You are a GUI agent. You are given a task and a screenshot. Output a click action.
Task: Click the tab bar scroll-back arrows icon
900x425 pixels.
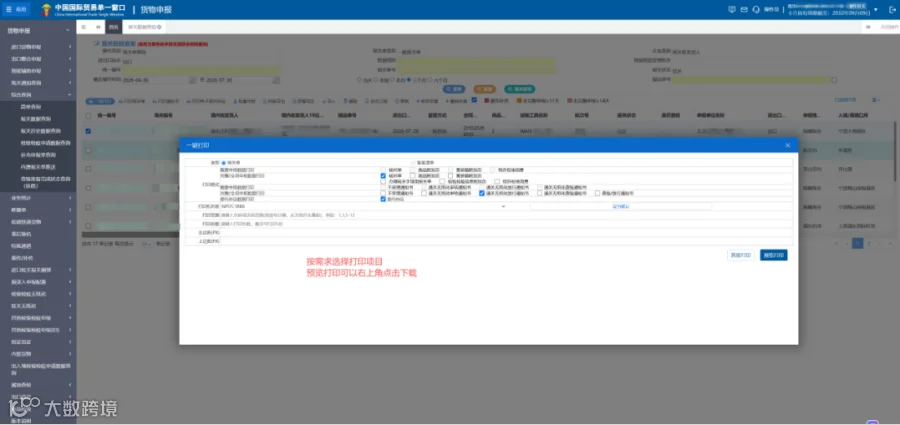[98, 27]
